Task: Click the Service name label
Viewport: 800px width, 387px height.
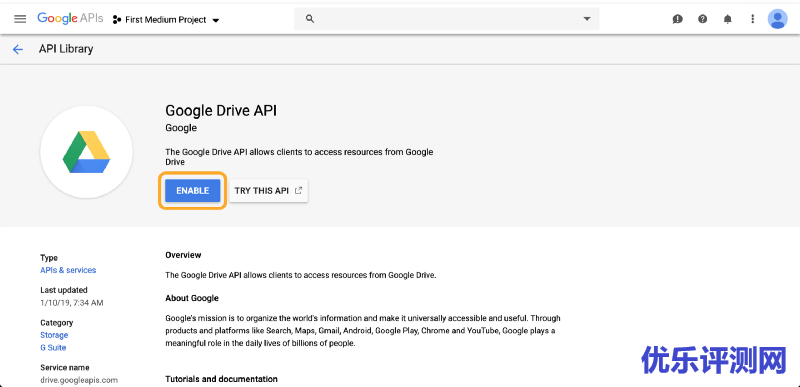Action: [x=65, y=368]
